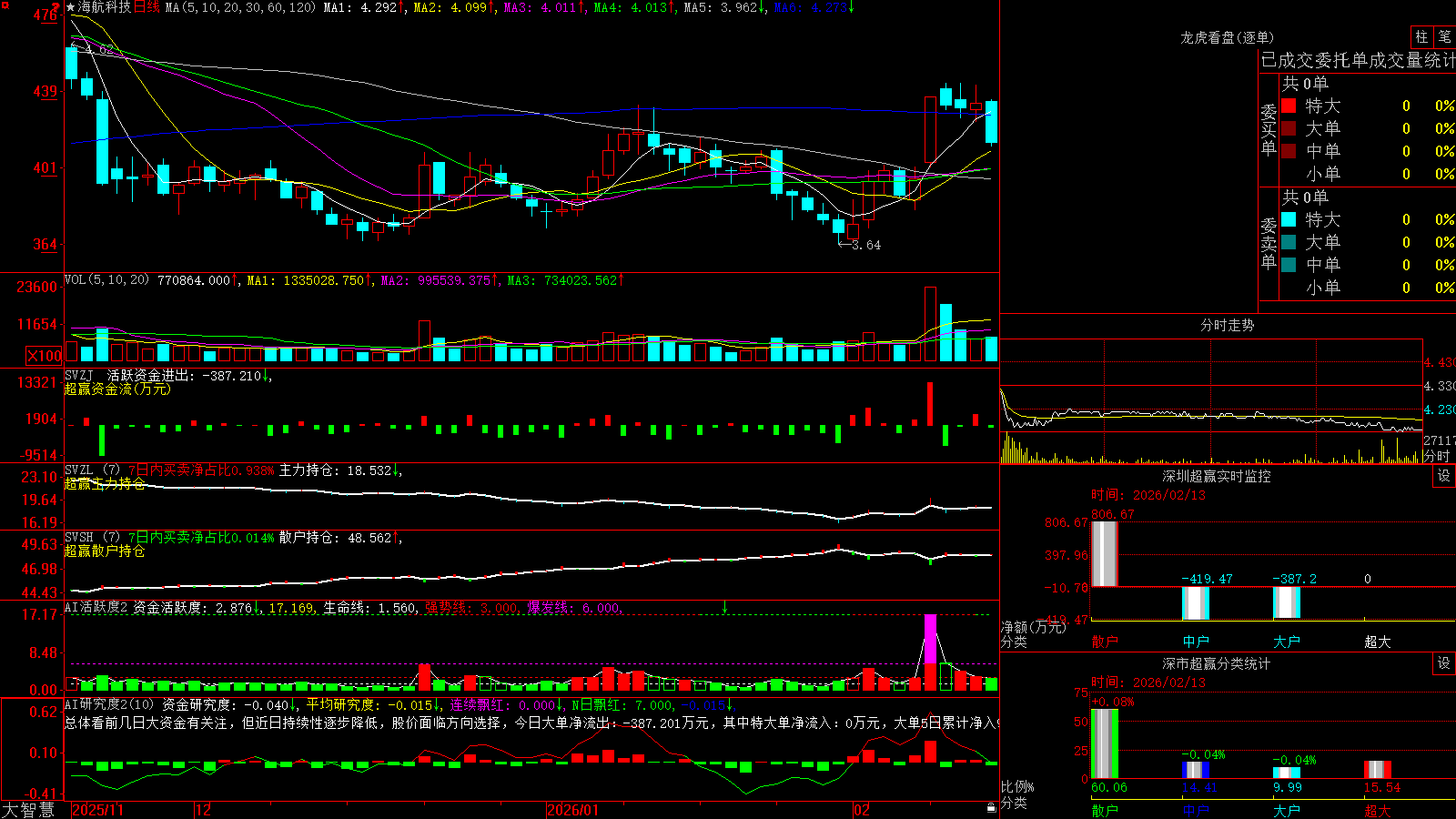Click the SVSH (7) indicator name
The height and width of the screenshot is (819, 1456).
(92, 538)
